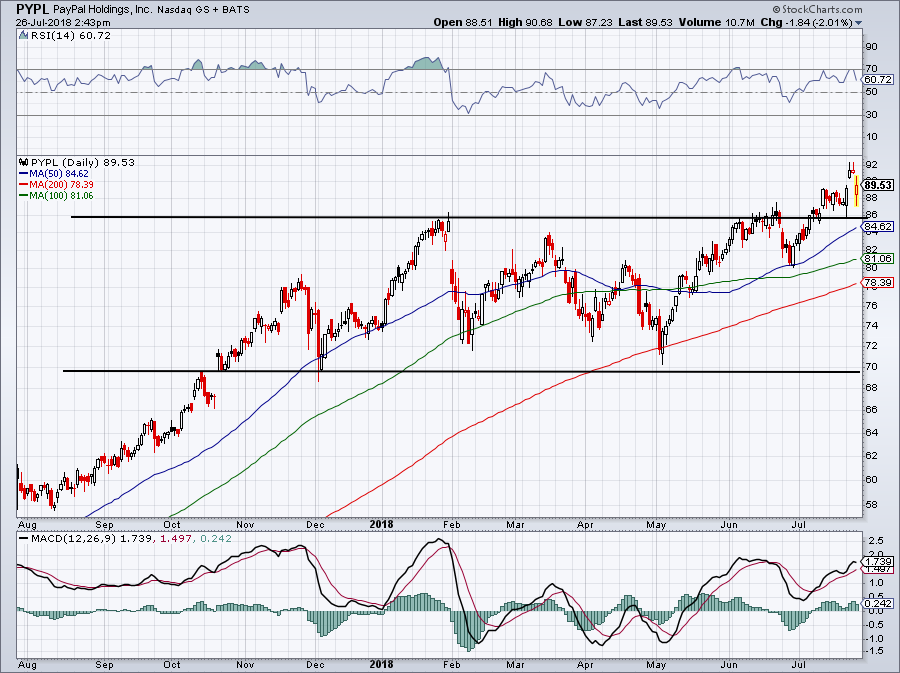Click the MA(100) 81.06 legend text
Viewport: 900px width, 673px height.
61,196
